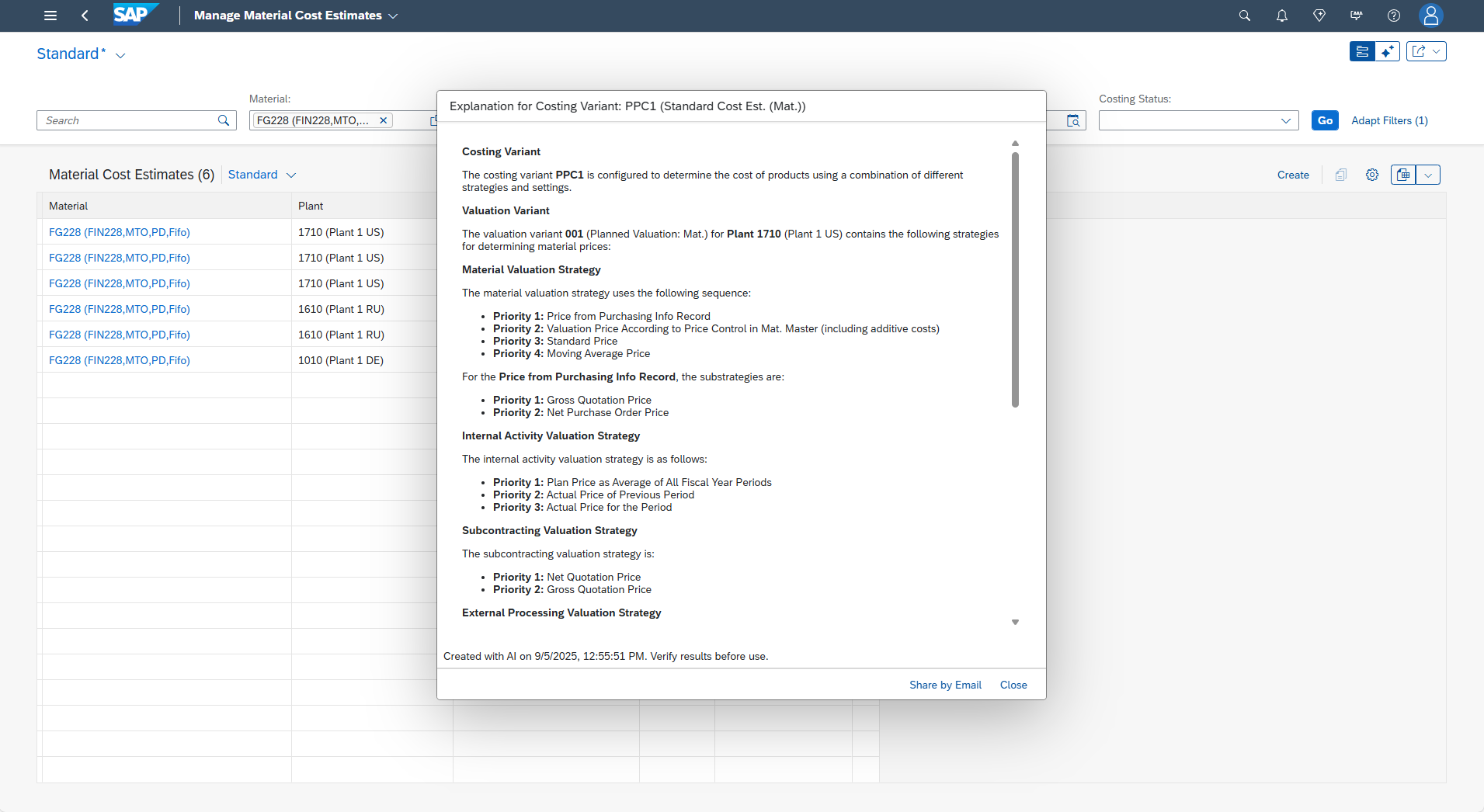Open the Manage Material Cost Estimates title menu
Image resolution: width=1484 pixels, height=812 pixels.
(296, 16)
